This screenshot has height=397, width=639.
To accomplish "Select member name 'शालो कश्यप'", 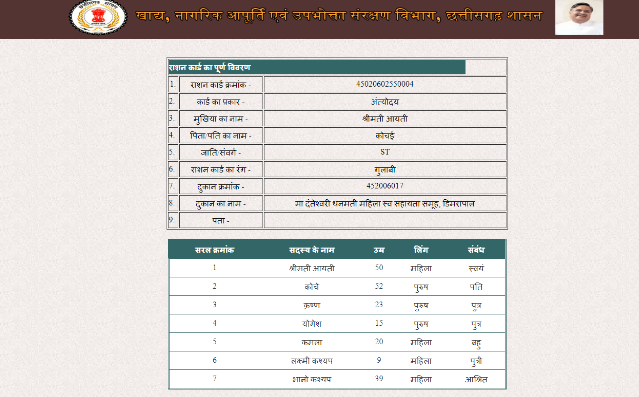I will pyautogui.click(x=312, y=379).
